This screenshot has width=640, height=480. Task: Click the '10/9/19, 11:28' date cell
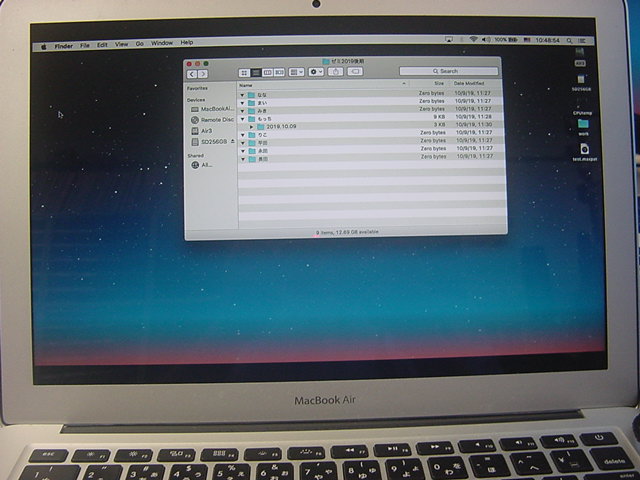(x=474, y=117)
